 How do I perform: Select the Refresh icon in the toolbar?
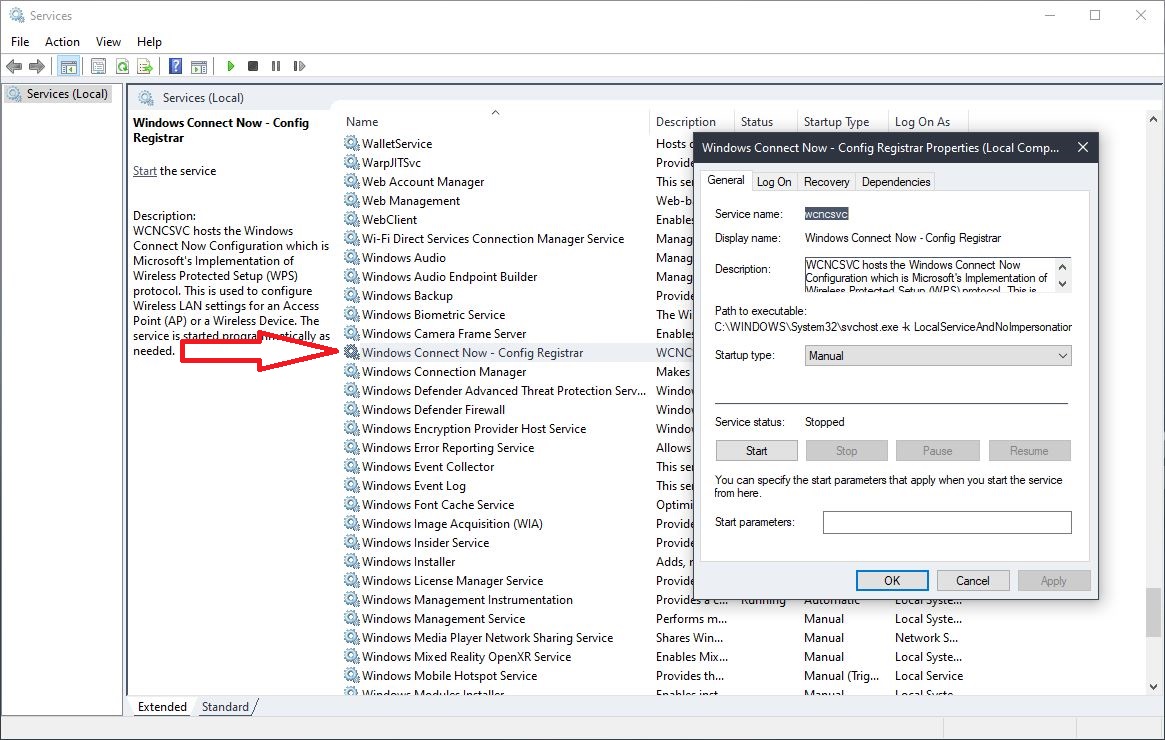pos(121,66)
